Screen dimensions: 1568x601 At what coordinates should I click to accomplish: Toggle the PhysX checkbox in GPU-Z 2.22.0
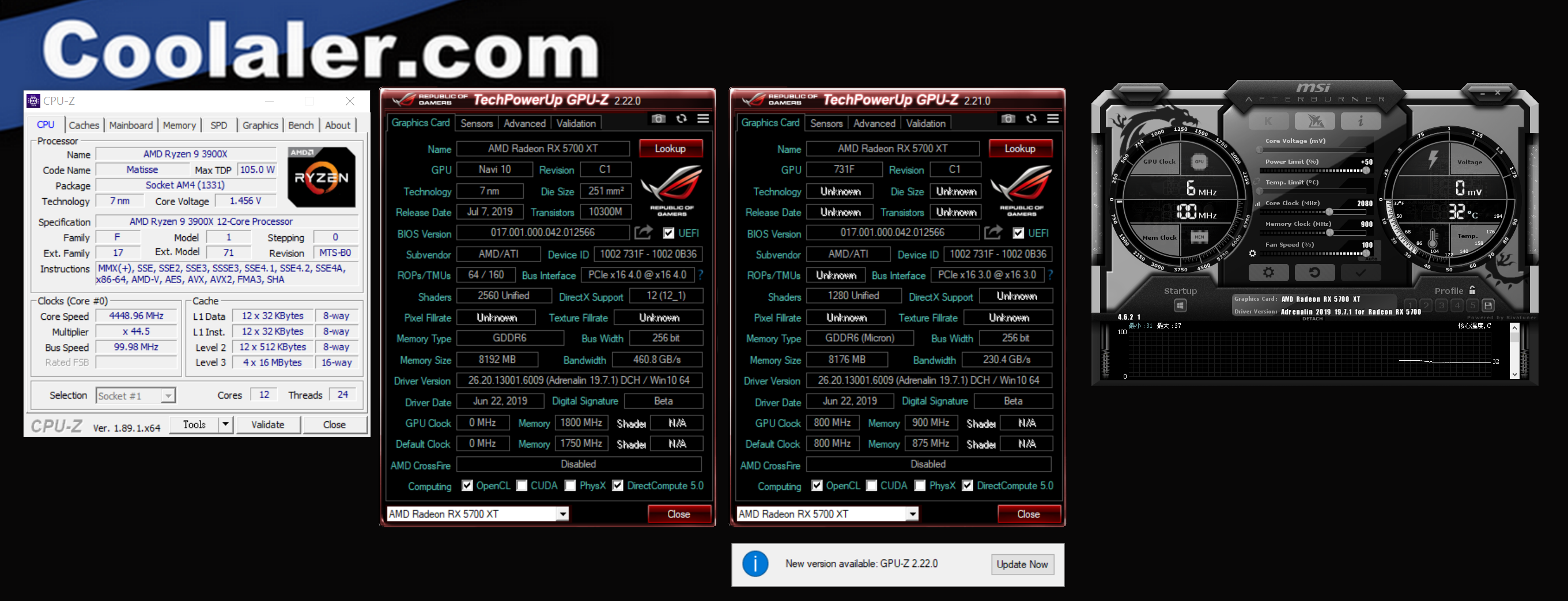coord(570,486)
